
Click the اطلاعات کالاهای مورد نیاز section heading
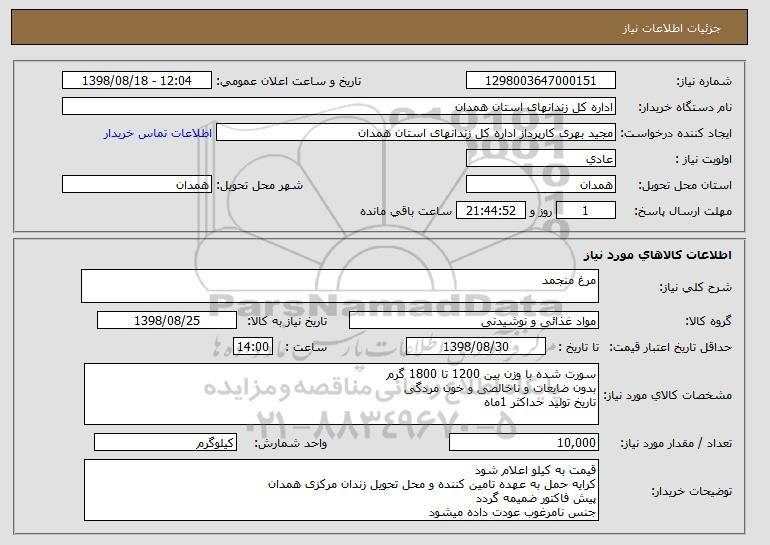click(658, 255)
